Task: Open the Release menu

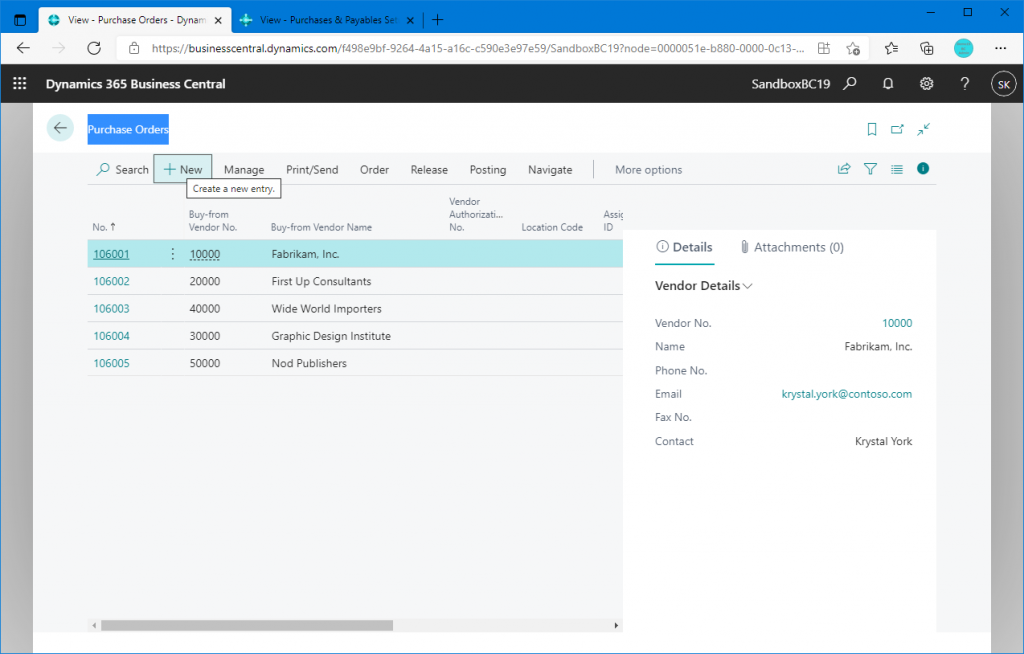Action: 429,169
